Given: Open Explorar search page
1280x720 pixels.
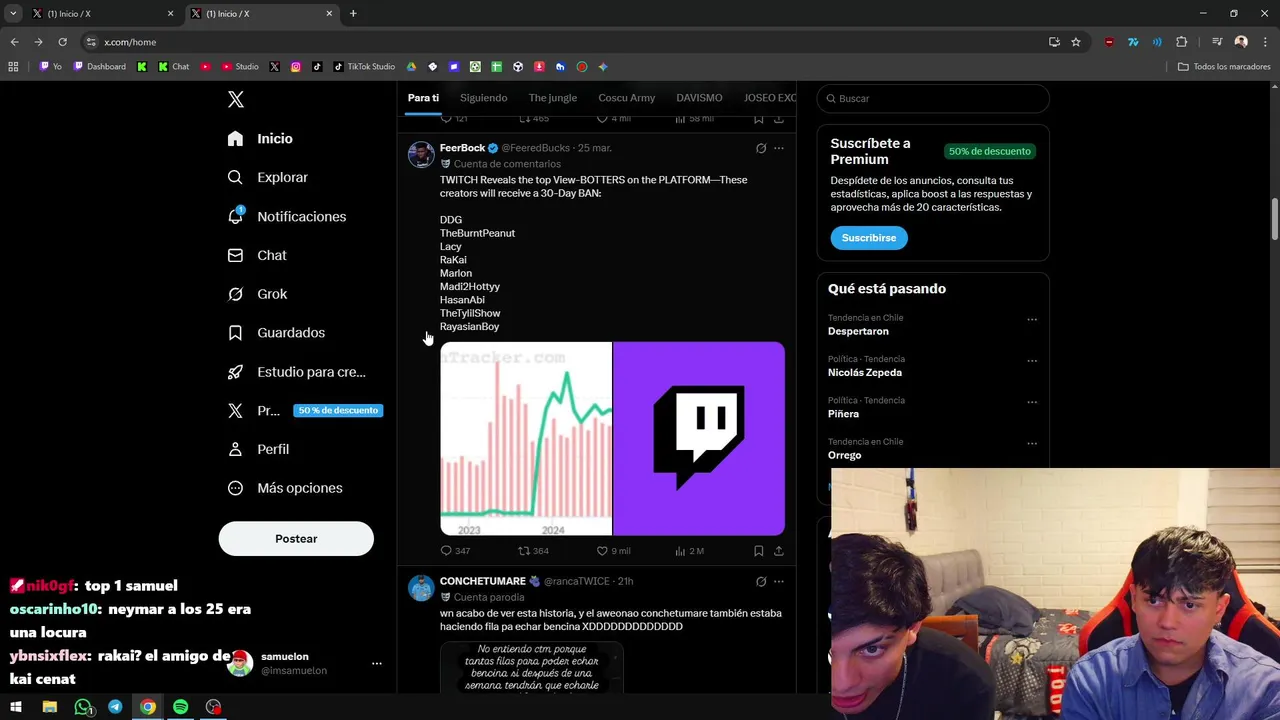Looking at the screenshot, I should [x=267, y=178].
